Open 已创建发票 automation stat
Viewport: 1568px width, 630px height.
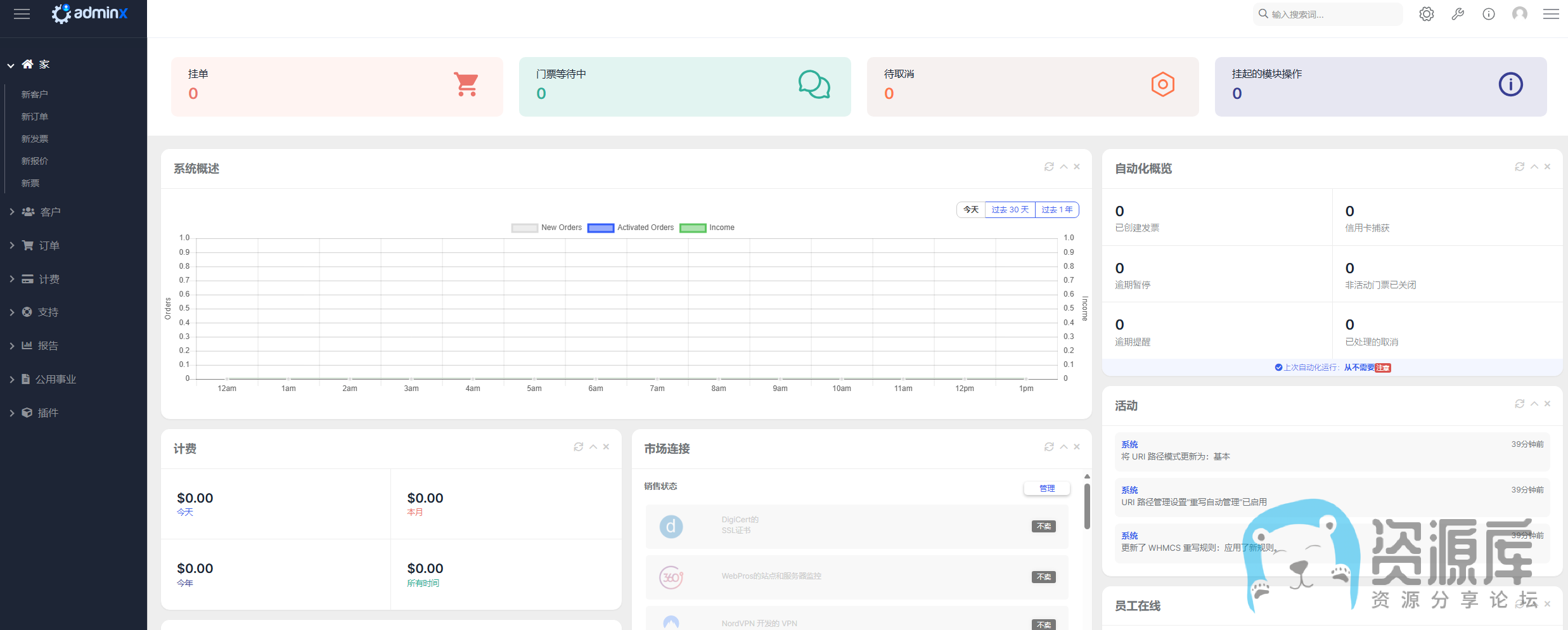click(1137, 228)
